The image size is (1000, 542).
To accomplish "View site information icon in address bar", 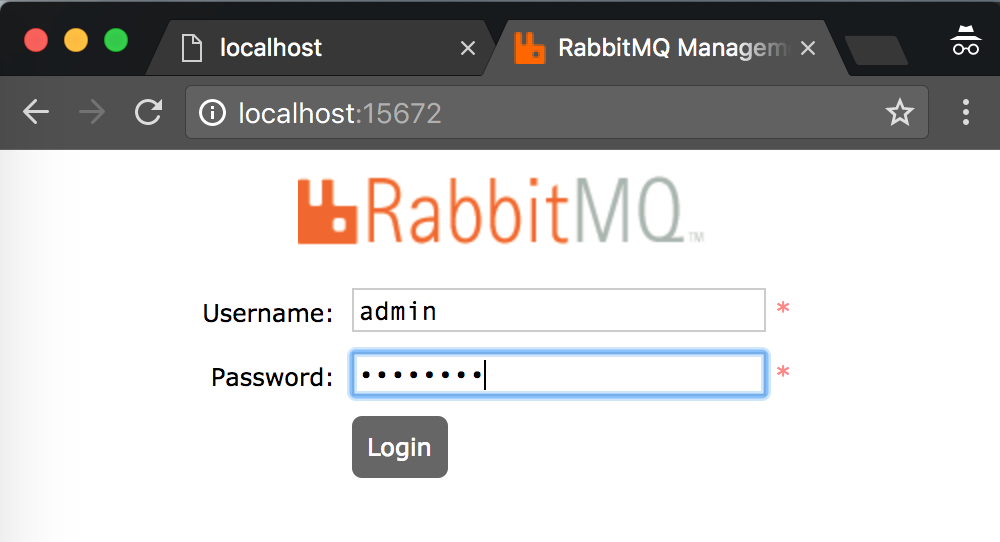I will (212, 113).
